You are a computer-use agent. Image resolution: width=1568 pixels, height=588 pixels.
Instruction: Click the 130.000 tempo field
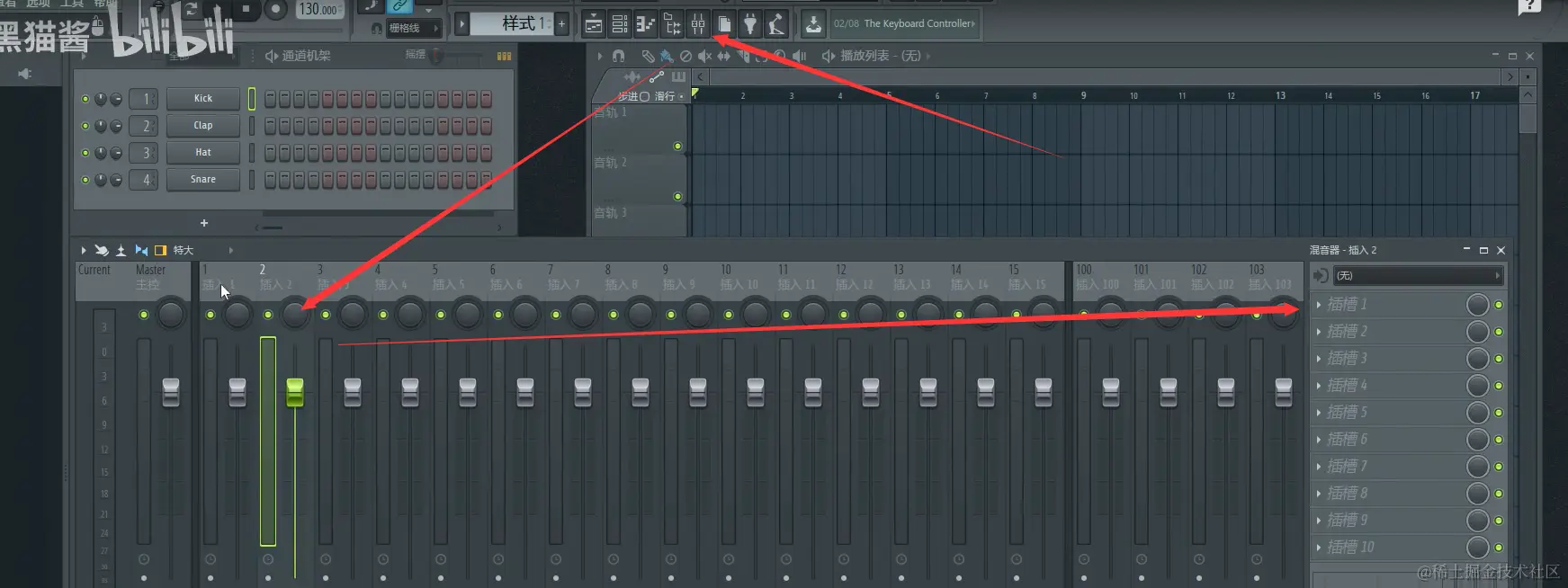tap(318, 10)
